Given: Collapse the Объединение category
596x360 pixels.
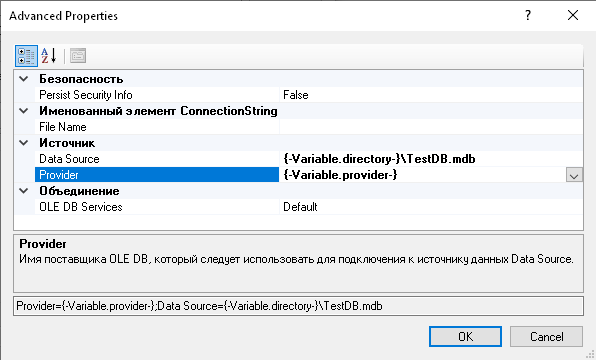Looking at the screenshot, I should pyautogui.click(x=24, y=191).
